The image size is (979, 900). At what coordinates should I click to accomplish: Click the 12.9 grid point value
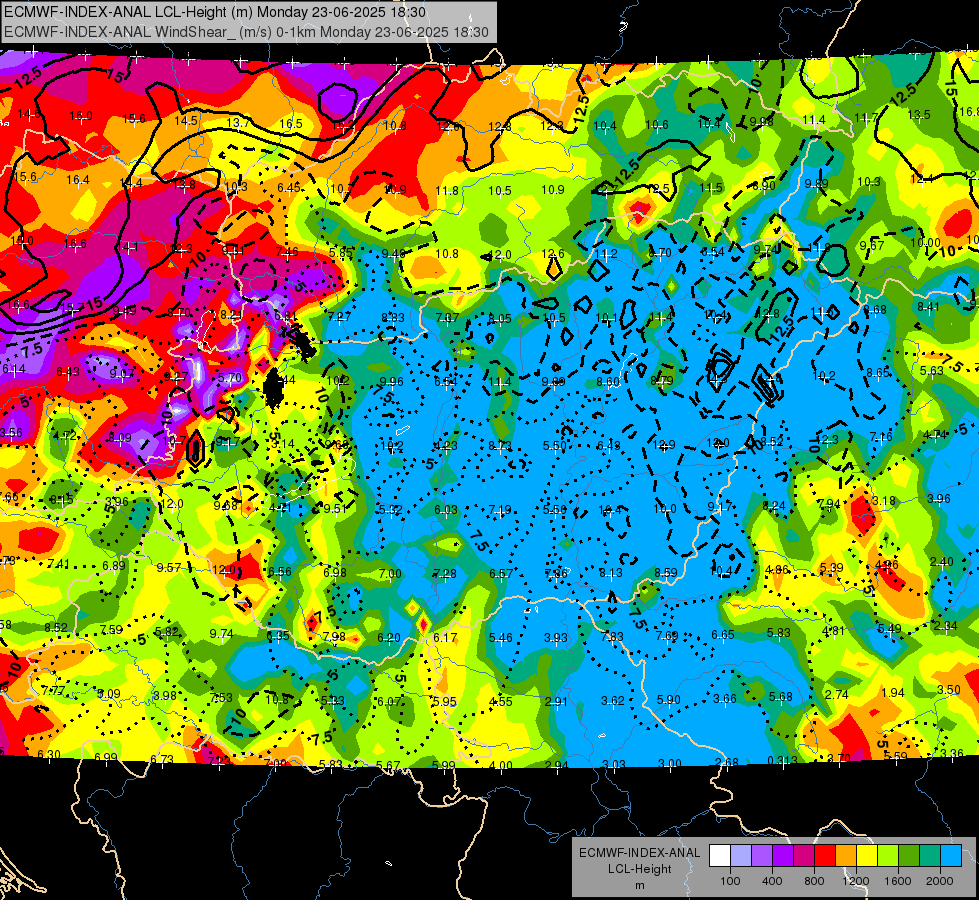(x=664, y=445)
